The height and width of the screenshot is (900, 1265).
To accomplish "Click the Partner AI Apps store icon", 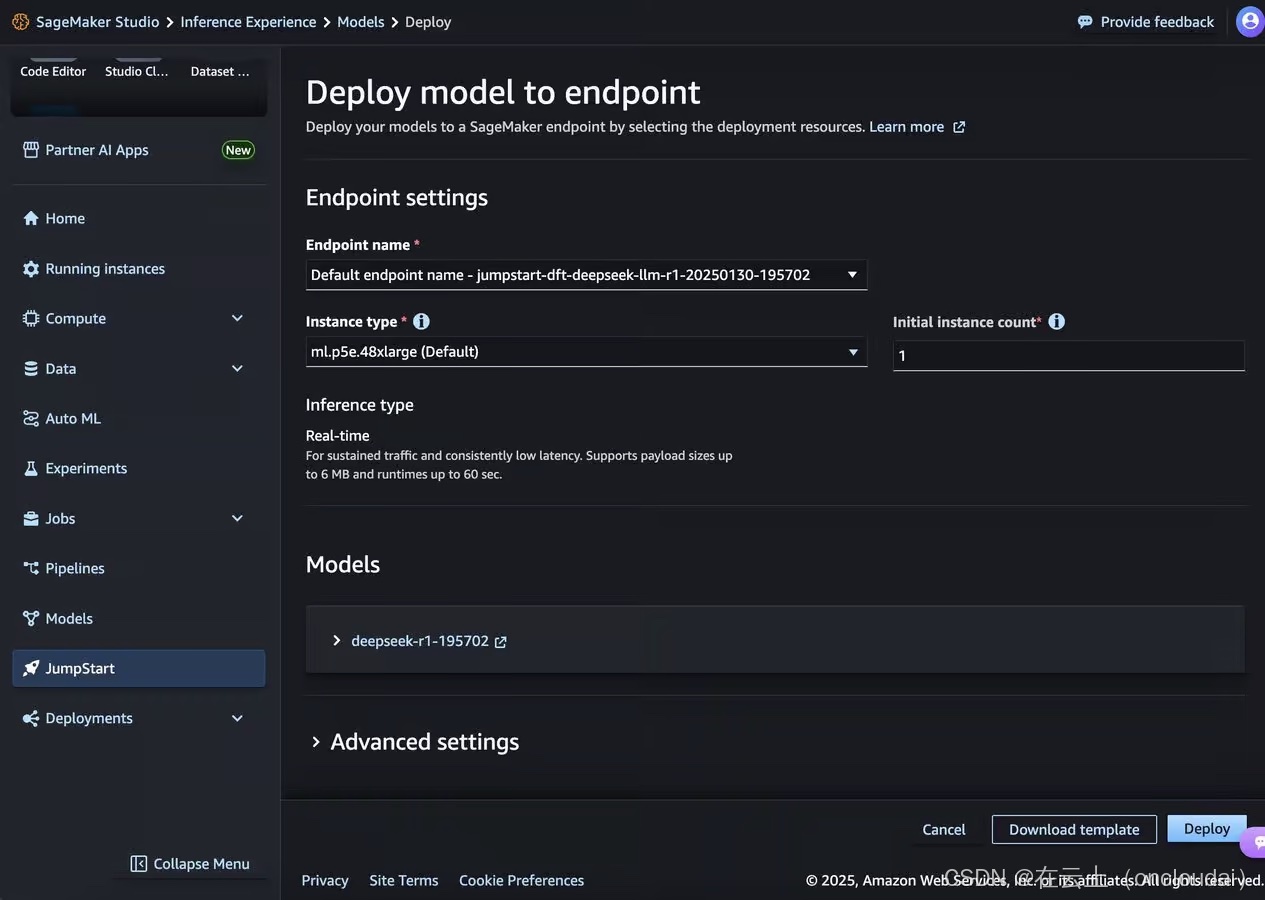I will pos(31,150).
